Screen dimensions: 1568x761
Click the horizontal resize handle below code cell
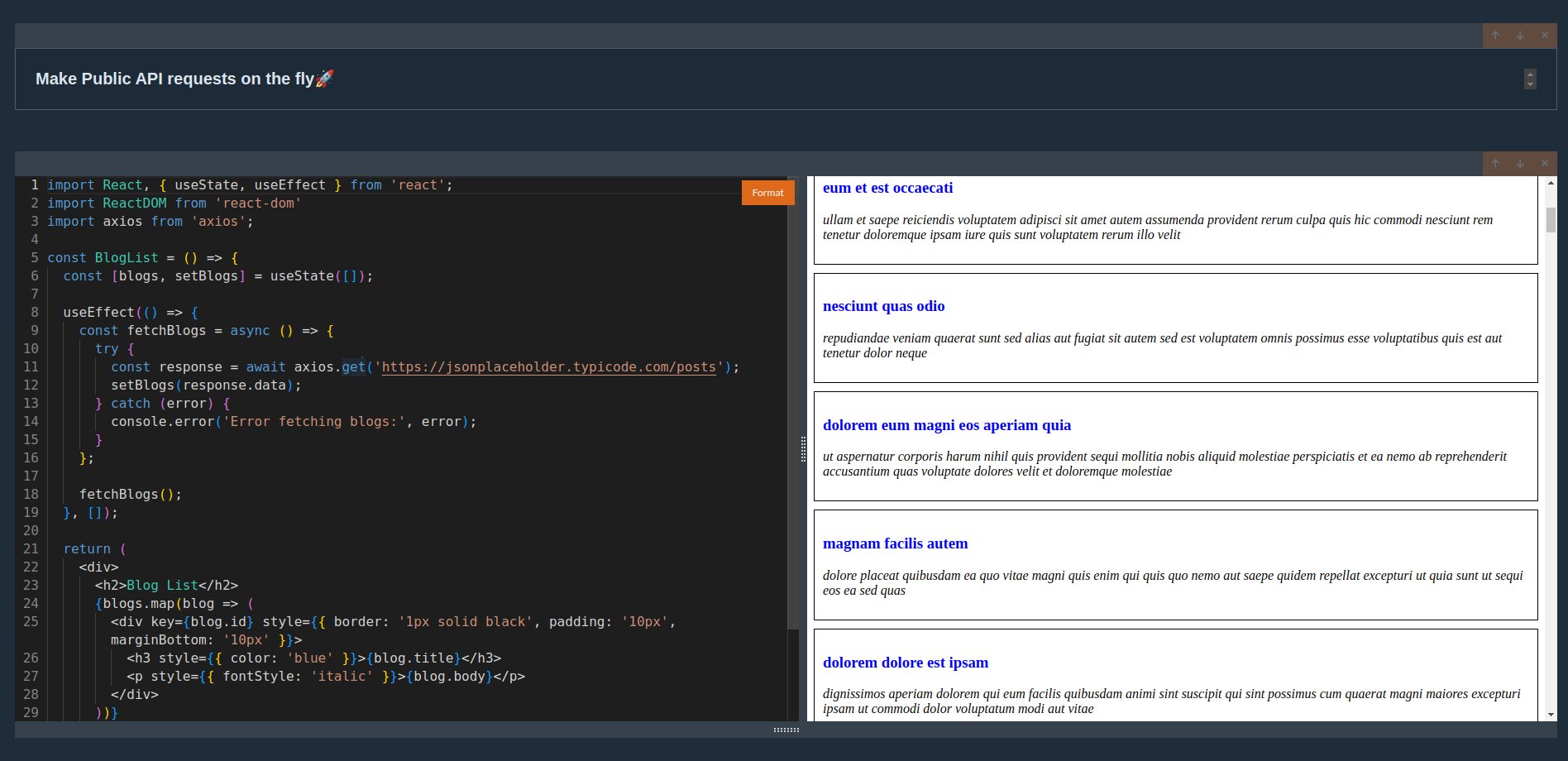[x=786, y=730]
